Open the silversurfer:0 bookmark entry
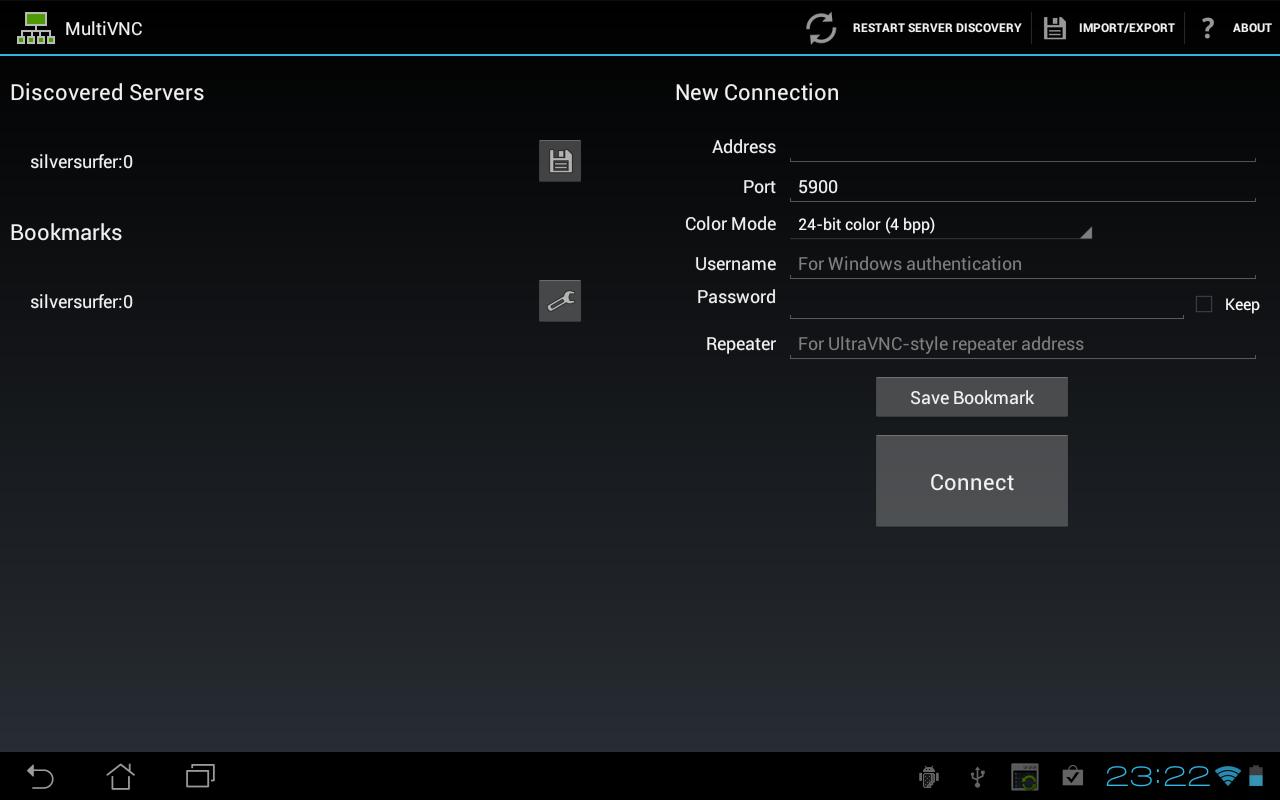The width and height of the screenshot is (1280, 800). (81, 301)
